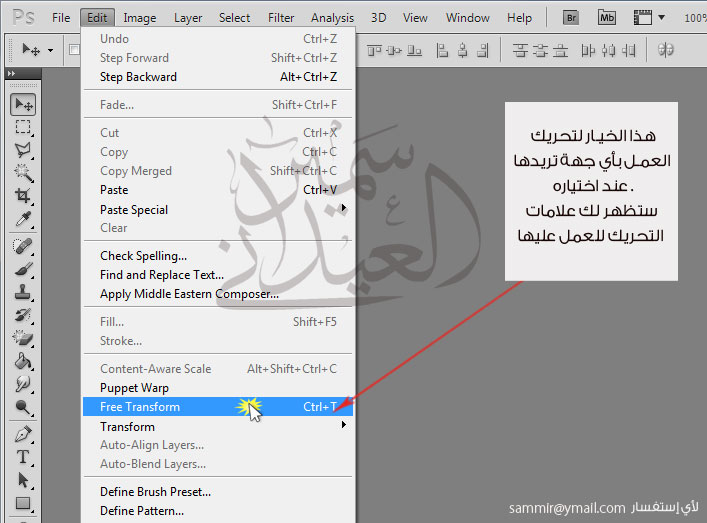Choose Apply Middle Eastern Composer
The image size is (707, 523).
point(218,294)
